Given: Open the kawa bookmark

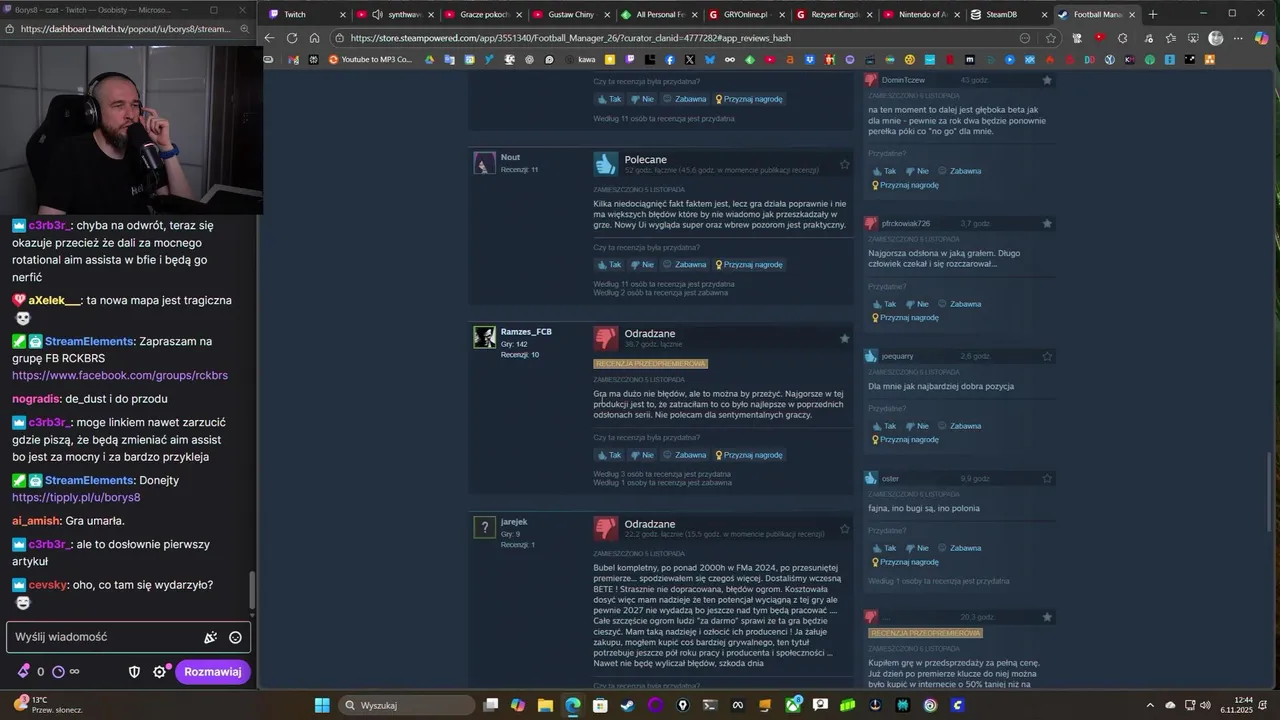Looking at the screenshot, I should click(x=580, y=60).
